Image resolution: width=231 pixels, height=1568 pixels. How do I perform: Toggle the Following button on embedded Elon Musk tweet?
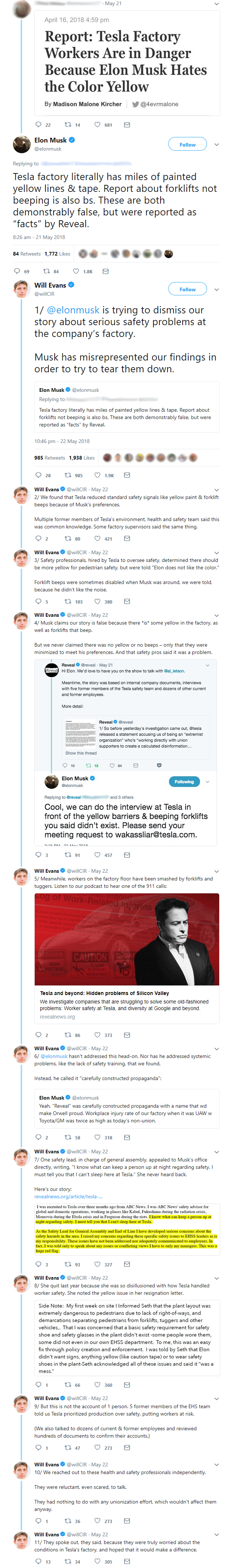click(184, 781)
